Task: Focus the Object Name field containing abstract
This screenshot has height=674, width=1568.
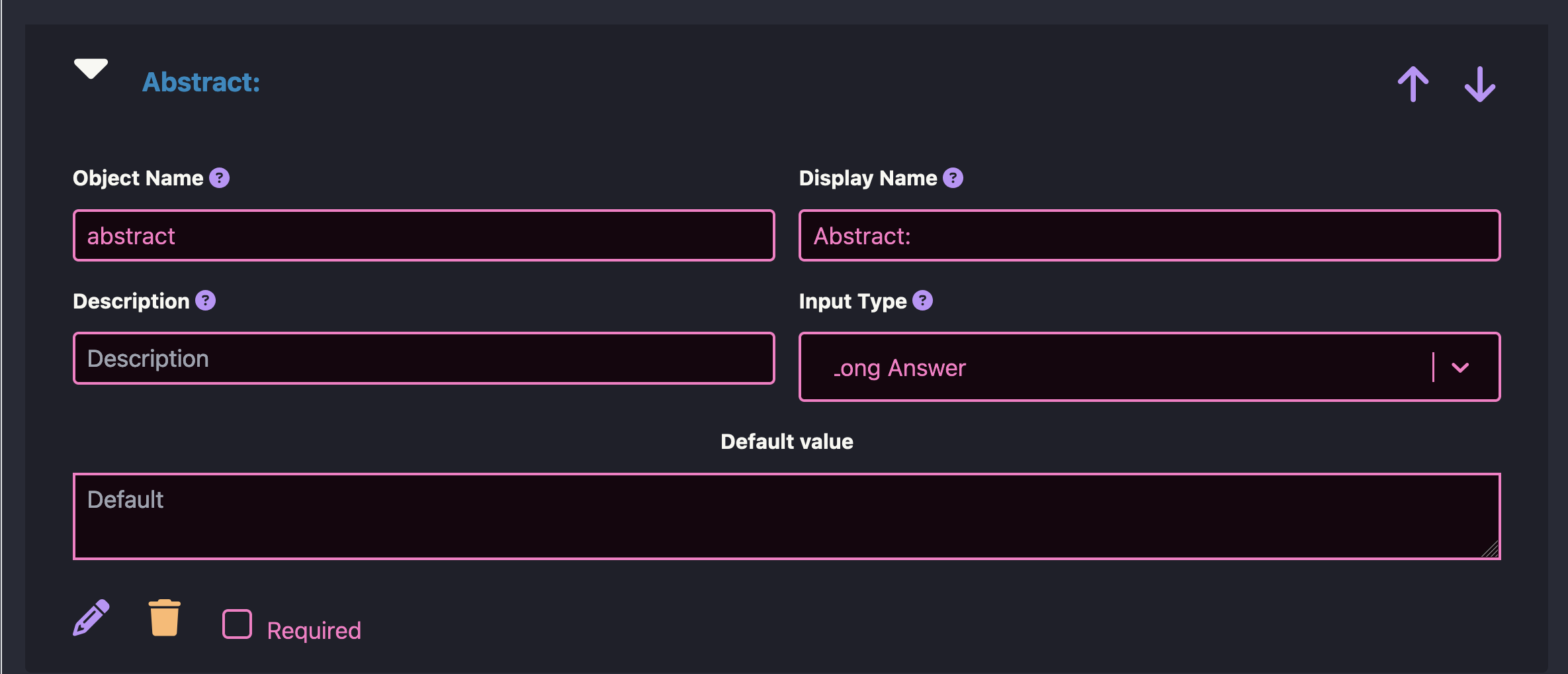Action: pos(423,236)
